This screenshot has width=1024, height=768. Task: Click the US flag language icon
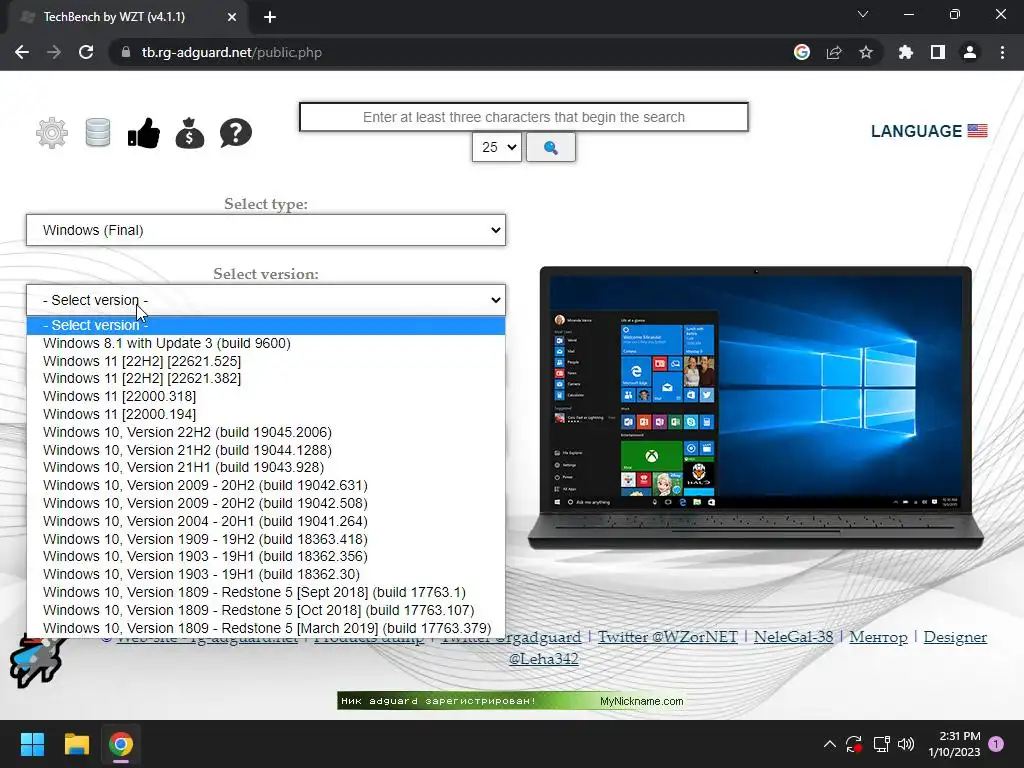pos(978,131)
